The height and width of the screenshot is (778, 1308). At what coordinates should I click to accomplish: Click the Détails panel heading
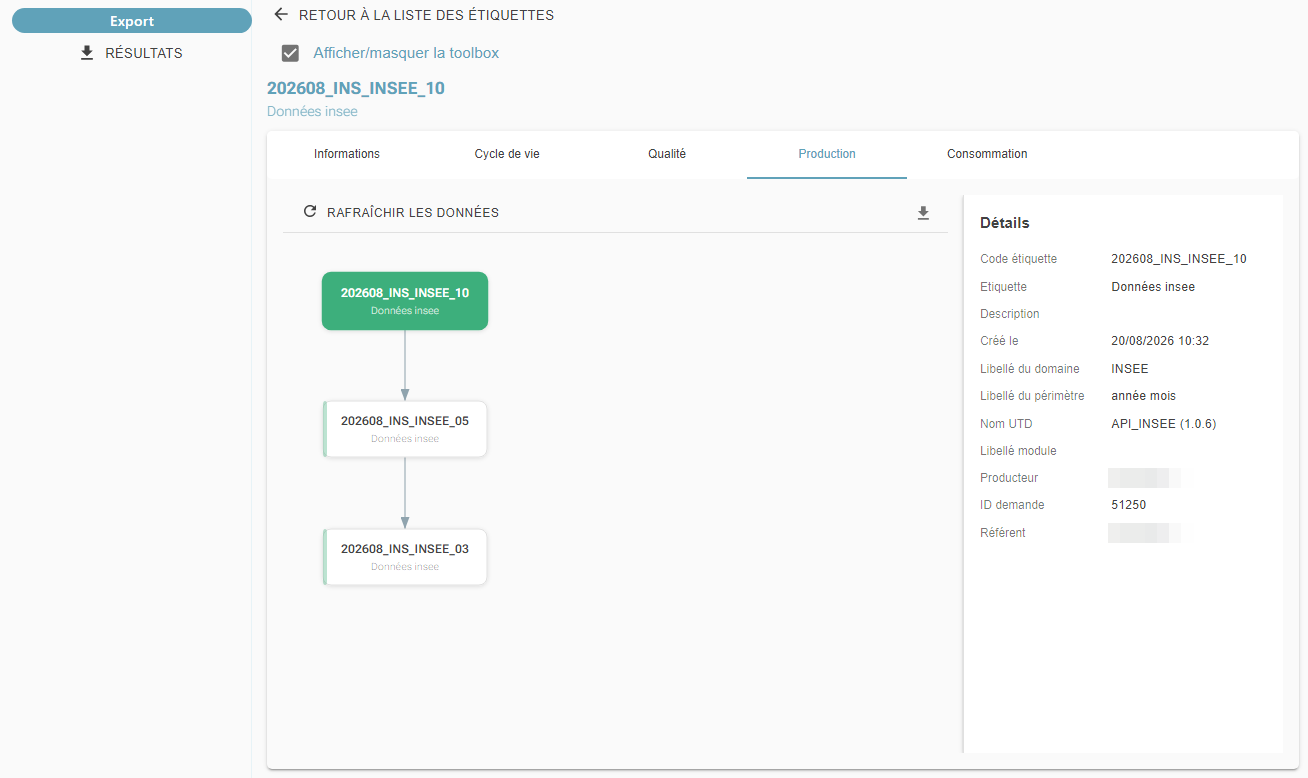(x=1004, y=223)
